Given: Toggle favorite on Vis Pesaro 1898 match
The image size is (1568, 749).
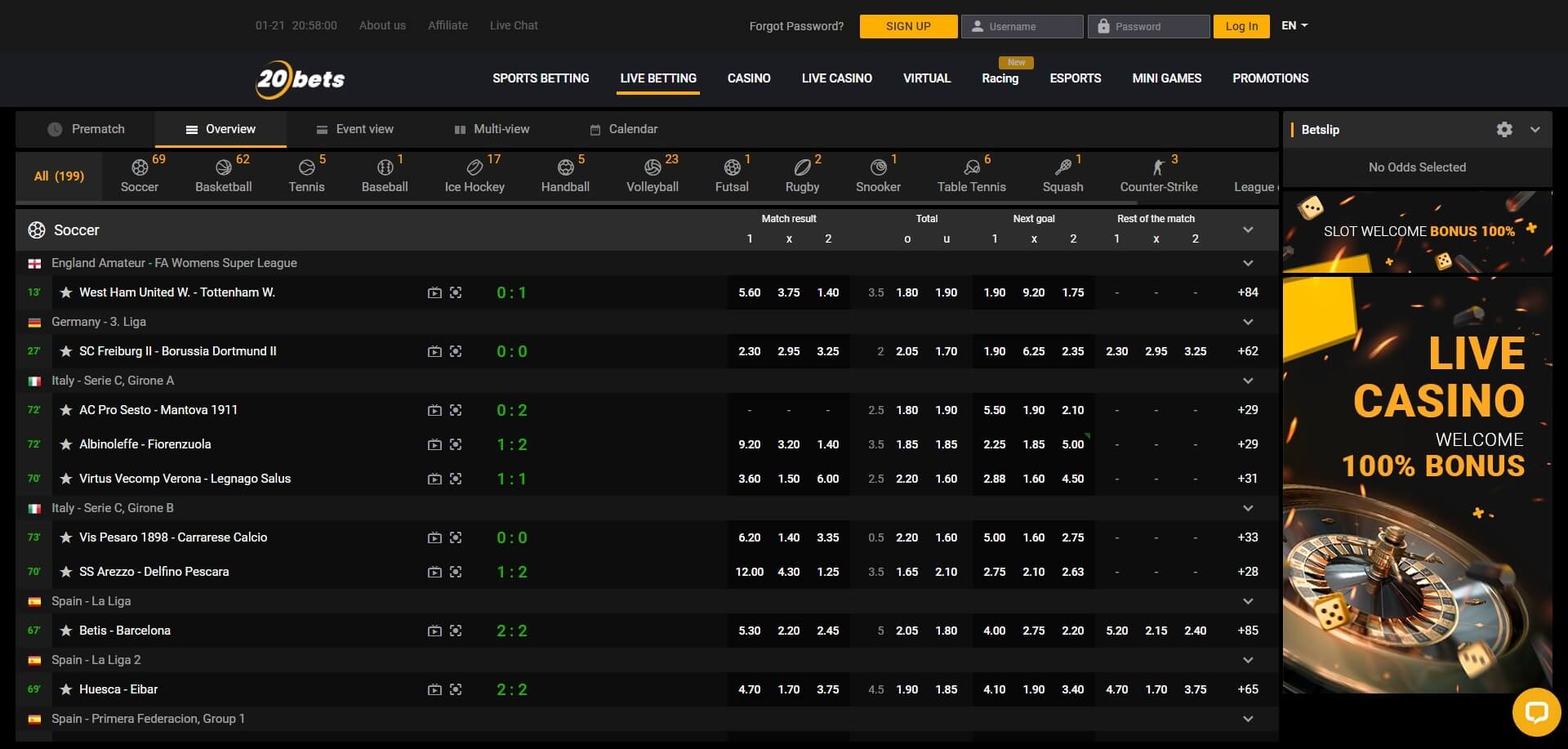Looking at the screenshot, I should point(65,537).
